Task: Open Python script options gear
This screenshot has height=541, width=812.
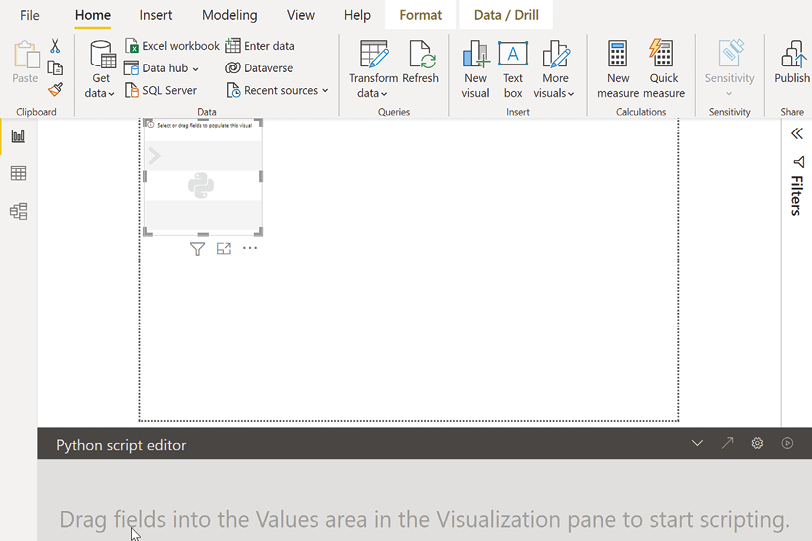Action: point(757,443)
